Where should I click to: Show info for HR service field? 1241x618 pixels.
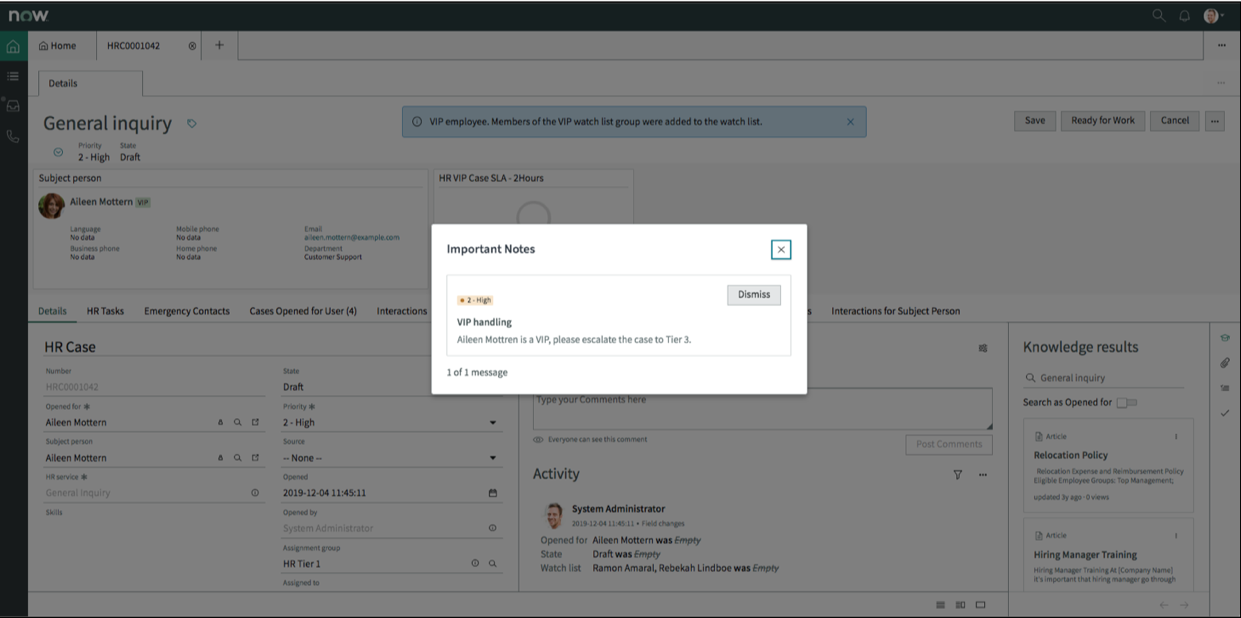point(255,493)
